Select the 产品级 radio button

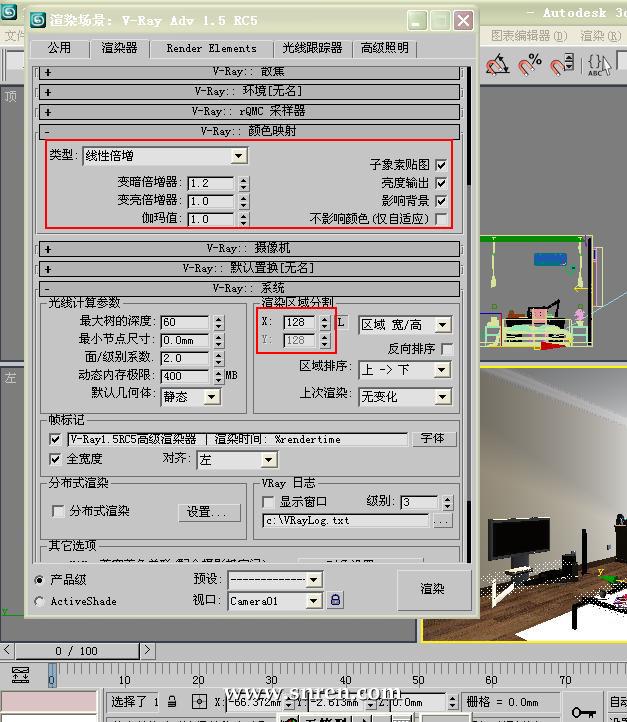coord(40,580)
